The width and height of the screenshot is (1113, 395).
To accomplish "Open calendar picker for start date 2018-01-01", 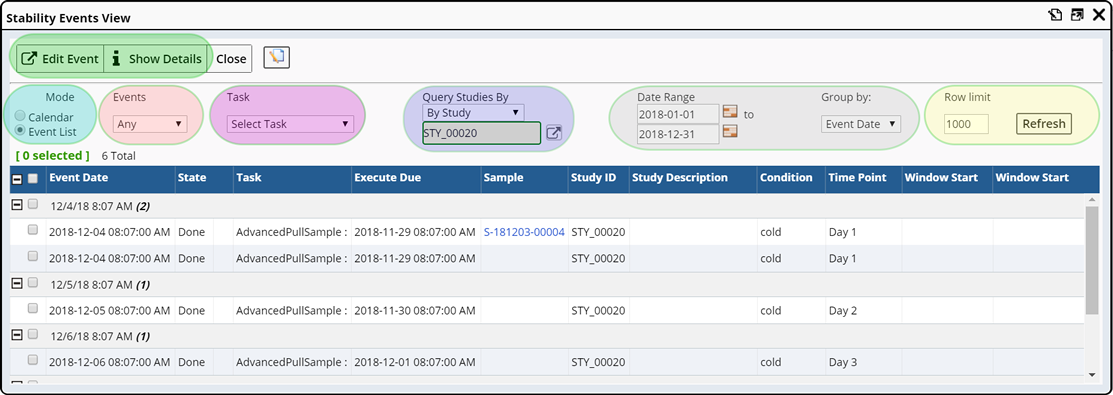I will 730,112.
